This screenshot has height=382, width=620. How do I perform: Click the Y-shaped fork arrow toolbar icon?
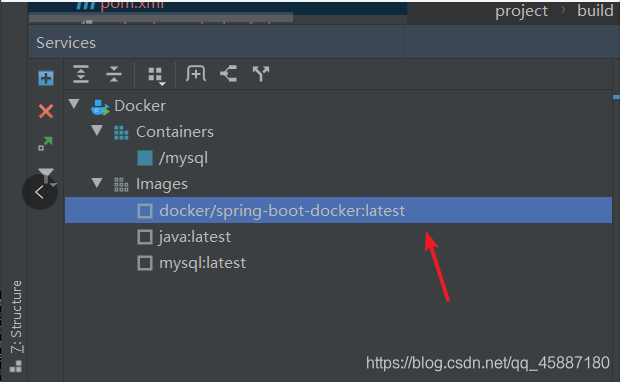coord(261,74)
